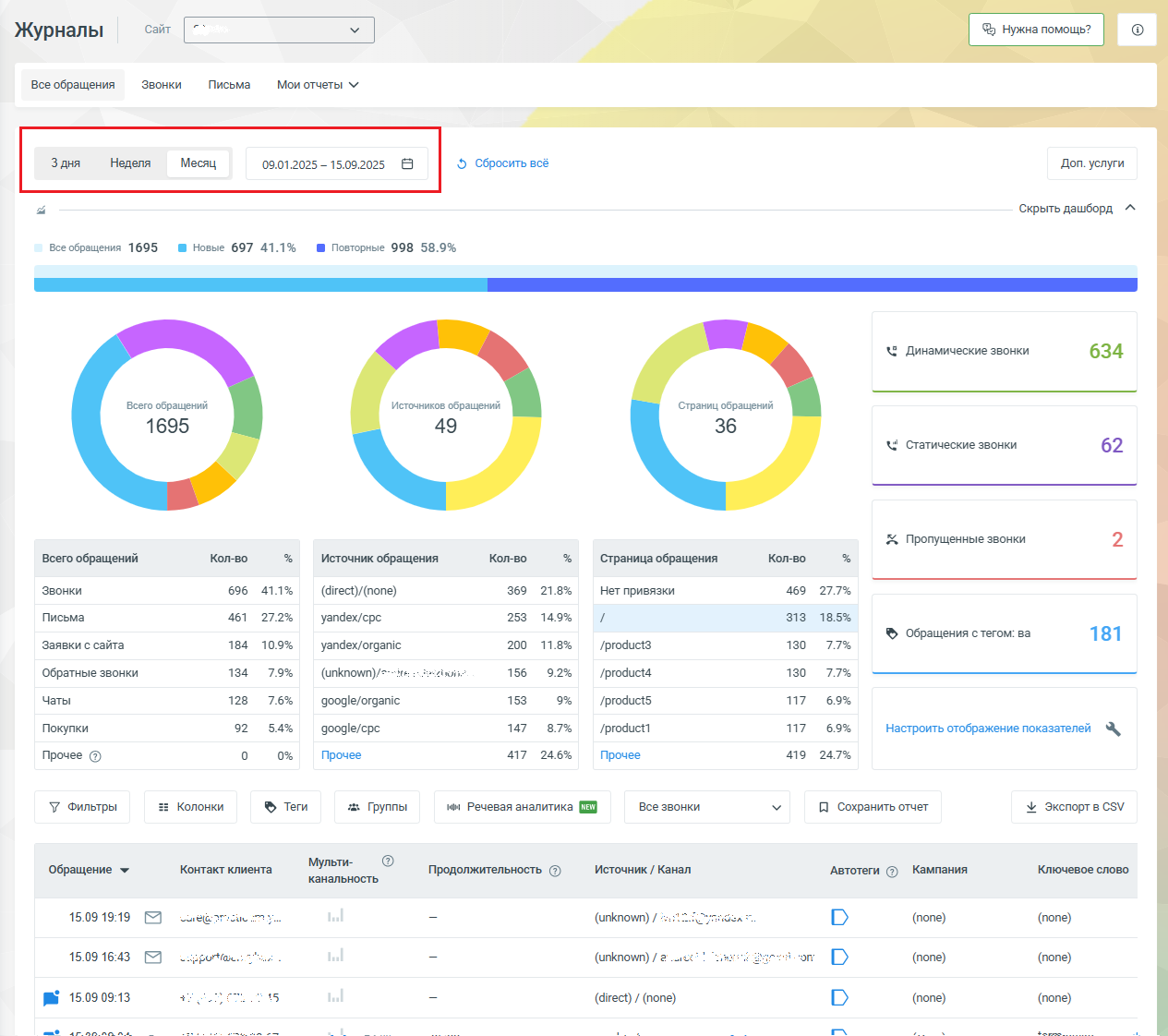This screenshot has width=1168, height=1036.
Task: Click /product3 row in pages table
Action: click(x=726, y=645)
